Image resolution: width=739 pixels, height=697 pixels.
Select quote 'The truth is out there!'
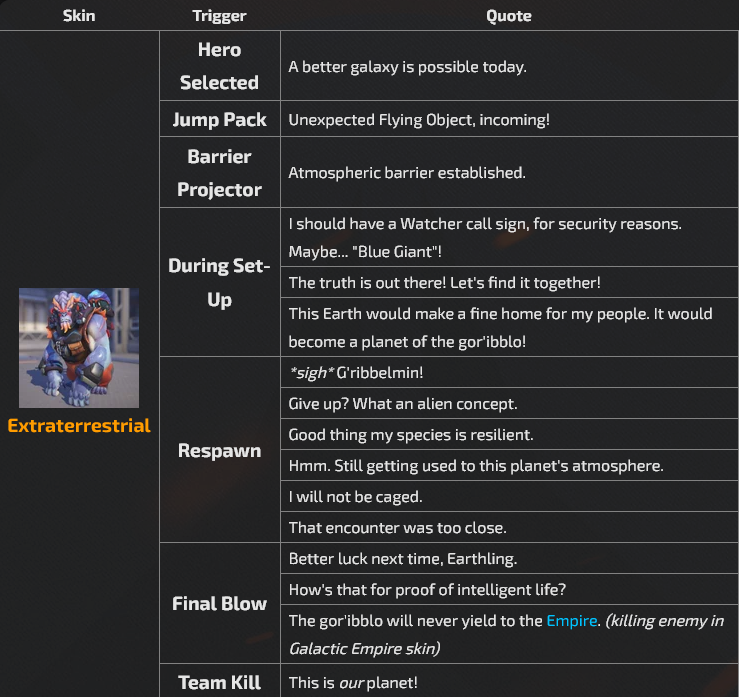point(444,283)
